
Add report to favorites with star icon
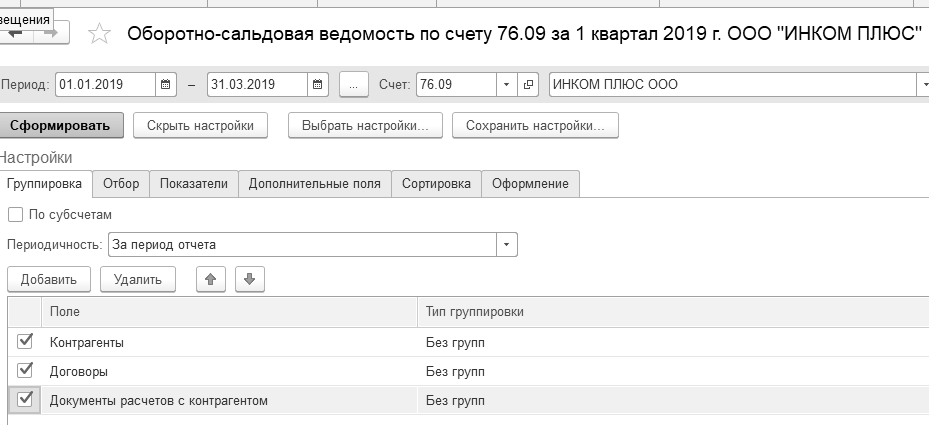[99, 34]
